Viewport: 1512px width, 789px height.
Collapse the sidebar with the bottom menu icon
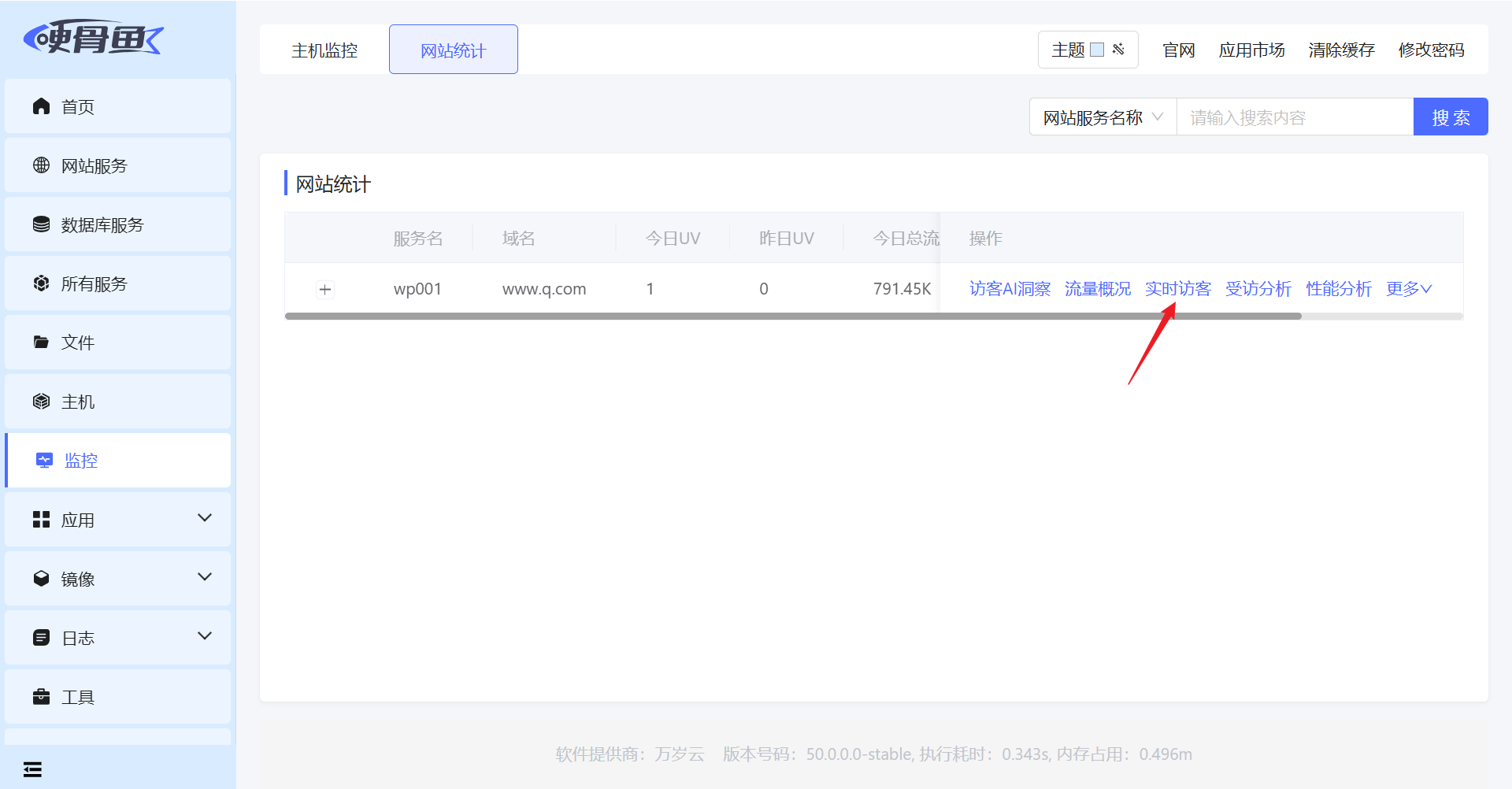[x=32, y=769]
